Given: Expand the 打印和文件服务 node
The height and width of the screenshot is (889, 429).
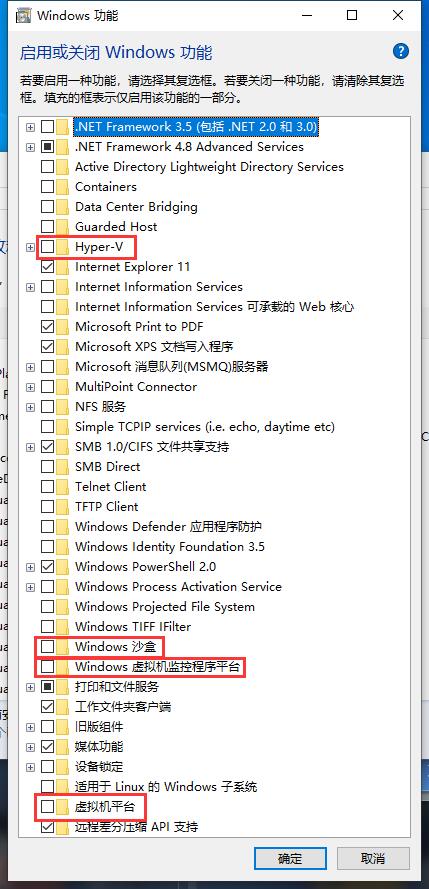Looking at the screenshot, I should [31, 687].
